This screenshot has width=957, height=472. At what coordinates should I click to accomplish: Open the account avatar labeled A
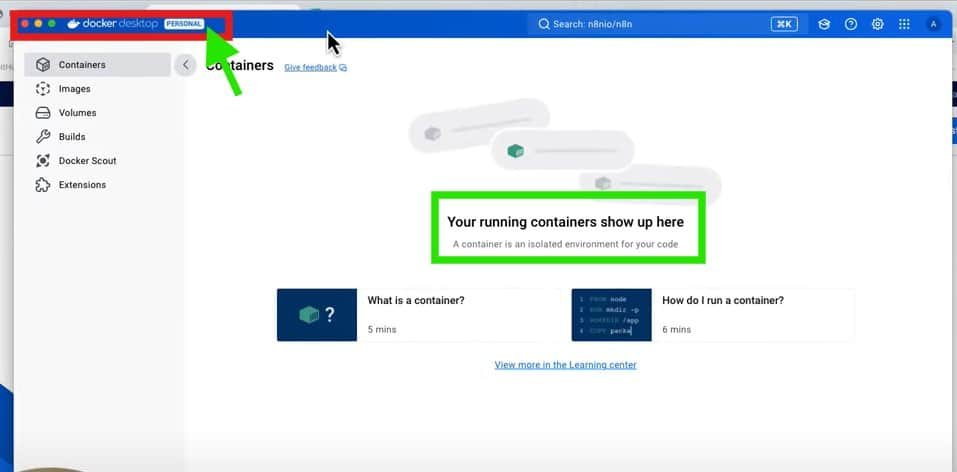(933, 24)
